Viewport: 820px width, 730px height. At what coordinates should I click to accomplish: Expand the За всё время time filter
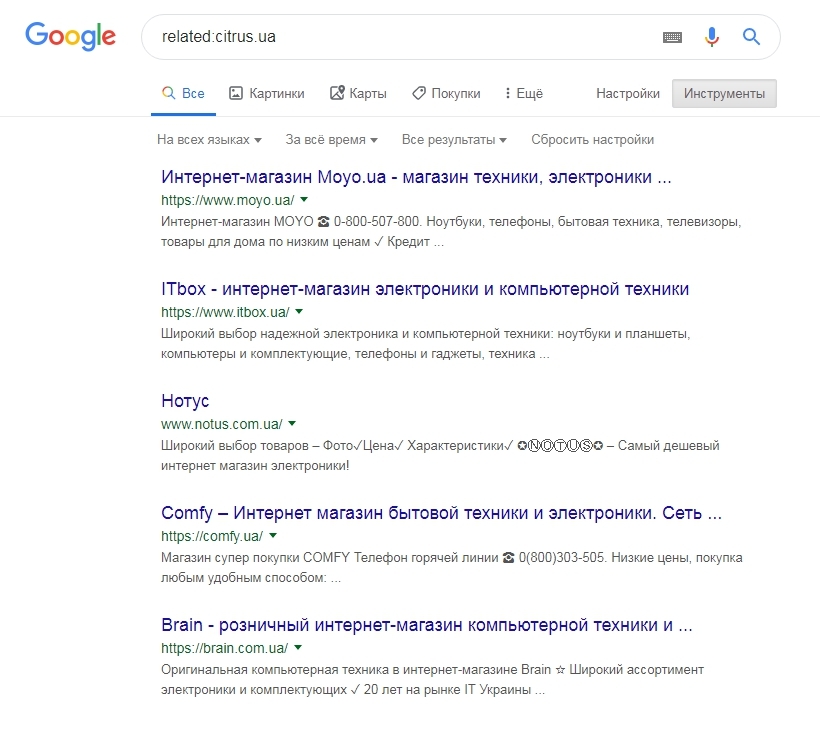tap(331, 140)
